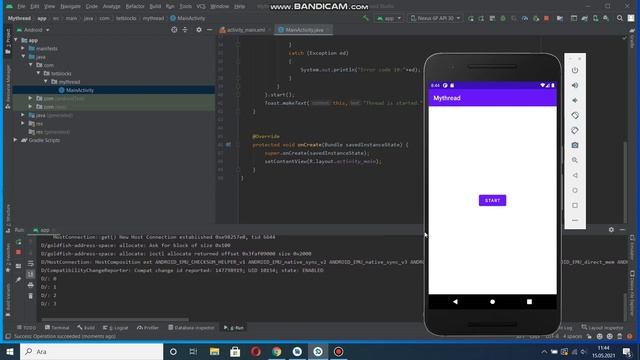Tap emulator sidebar Overview square

pos(575,205)
